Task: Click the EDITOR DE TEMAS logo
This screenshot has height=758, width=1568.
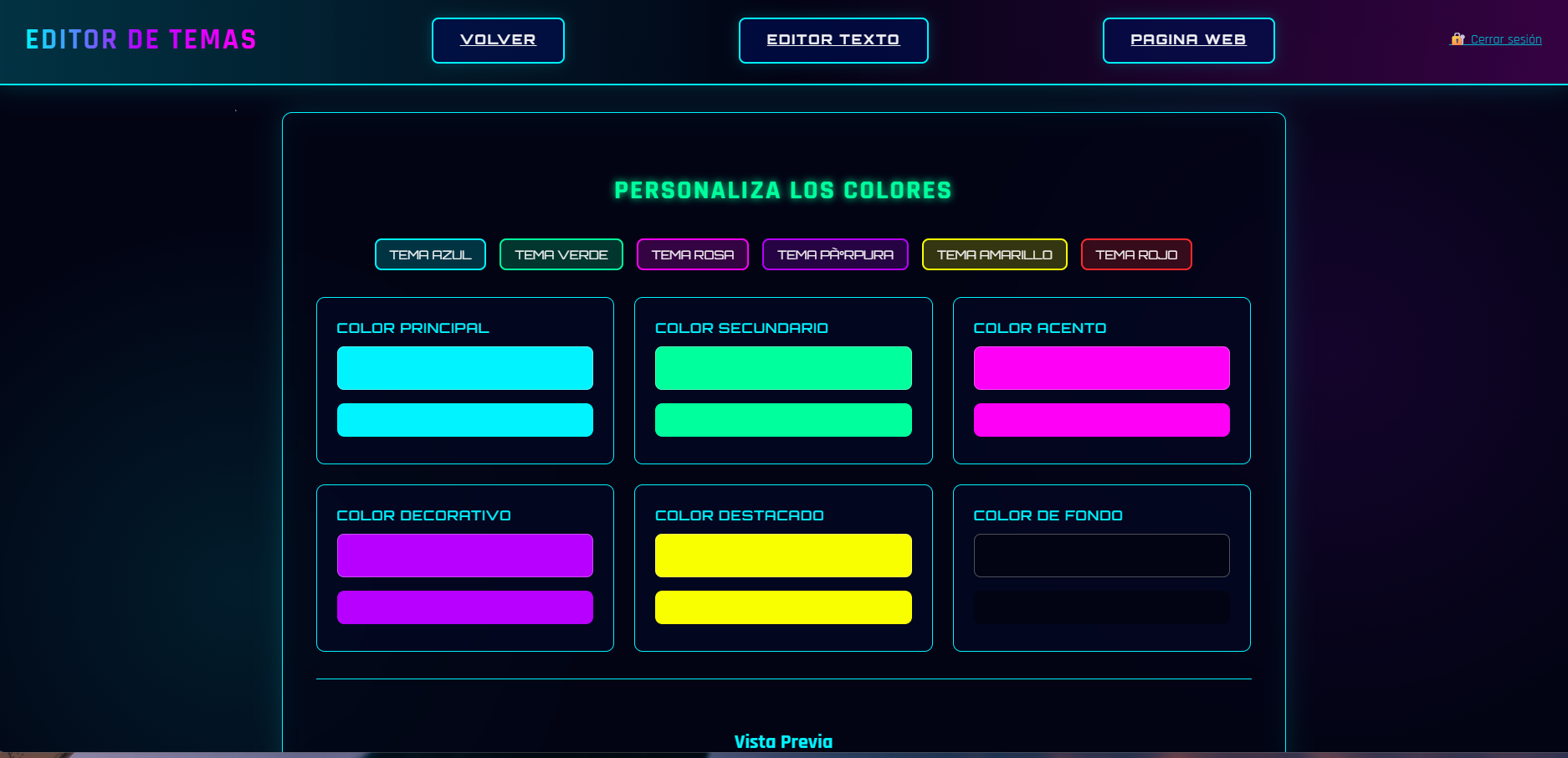Action: [x=141, y=38]
